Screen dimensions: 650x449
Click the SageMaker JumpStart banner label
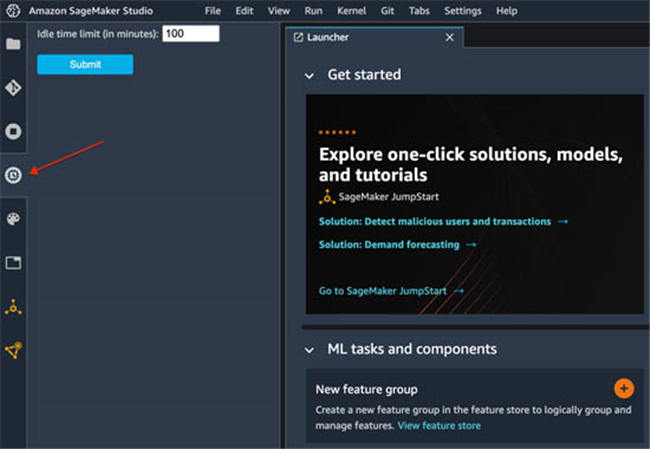pos(388,197)
